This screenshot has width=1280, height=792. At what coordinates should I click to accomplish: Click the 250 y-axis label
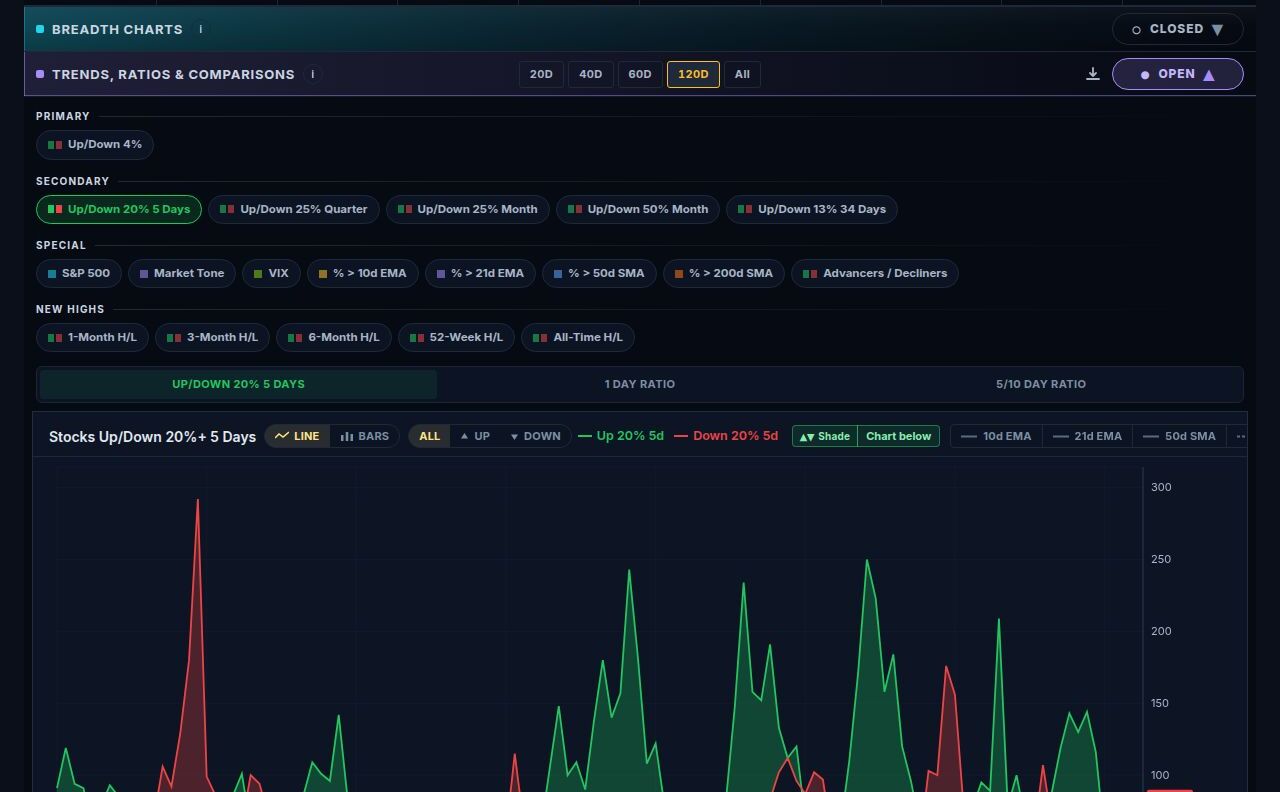click(x=1161, y=559)
